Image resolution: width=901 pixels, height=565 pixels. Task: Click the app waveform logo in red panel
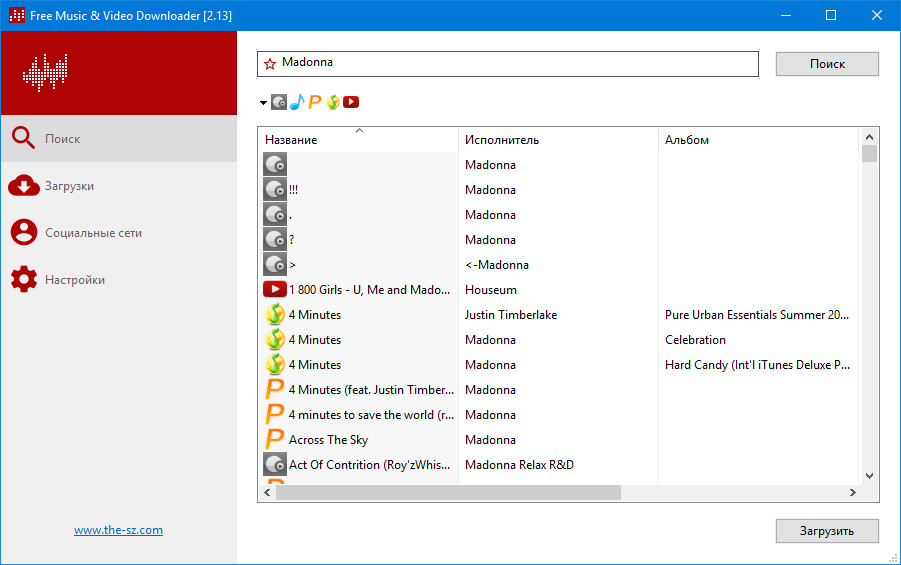45,72
